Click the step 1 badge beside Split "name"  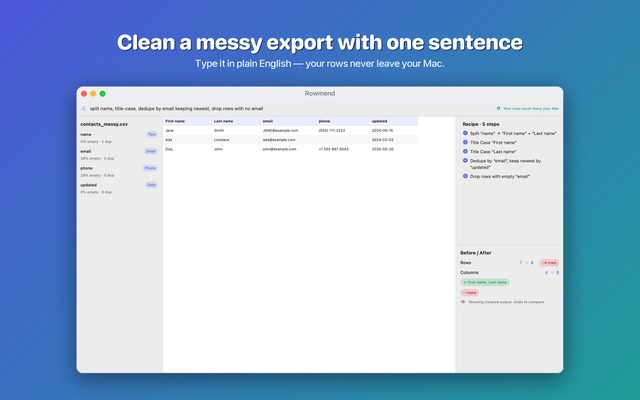click(465, 133)
